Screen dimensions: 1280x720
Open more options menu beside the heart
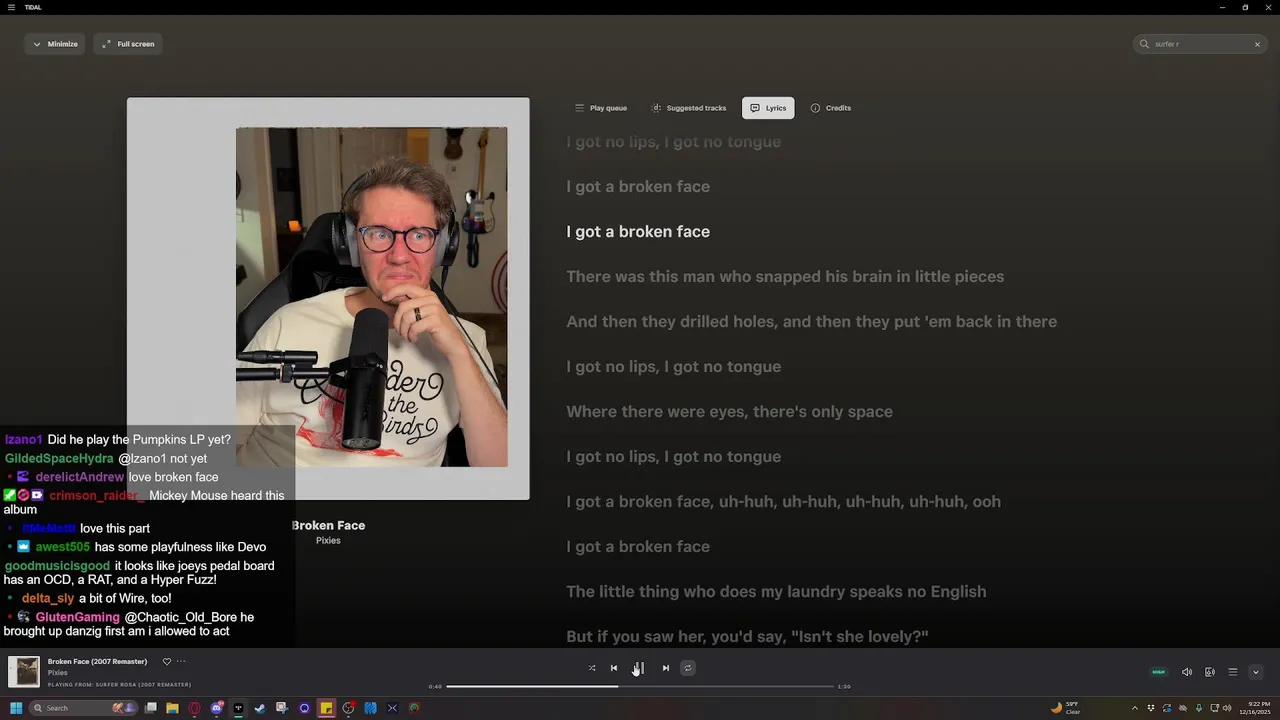tap(181, 661)
